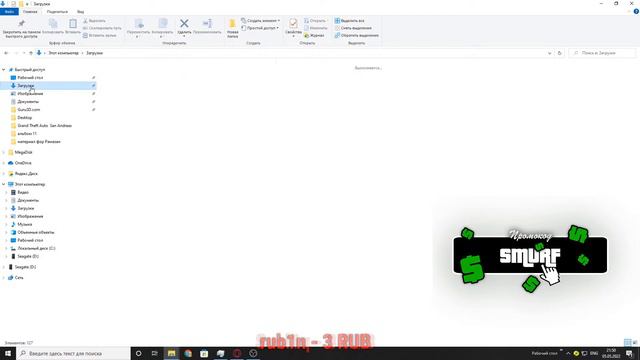This screenshot has height=360, width=640.
Task: Open the File (Файл) ribbon tab
Action: (9, 12)
